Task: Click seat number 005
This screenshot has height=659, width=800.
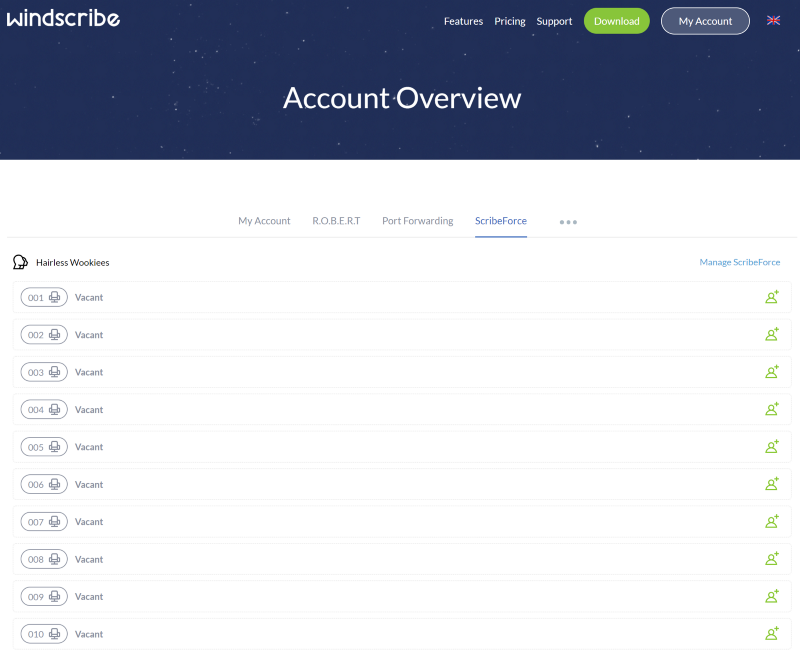Action: click(36, 447)
